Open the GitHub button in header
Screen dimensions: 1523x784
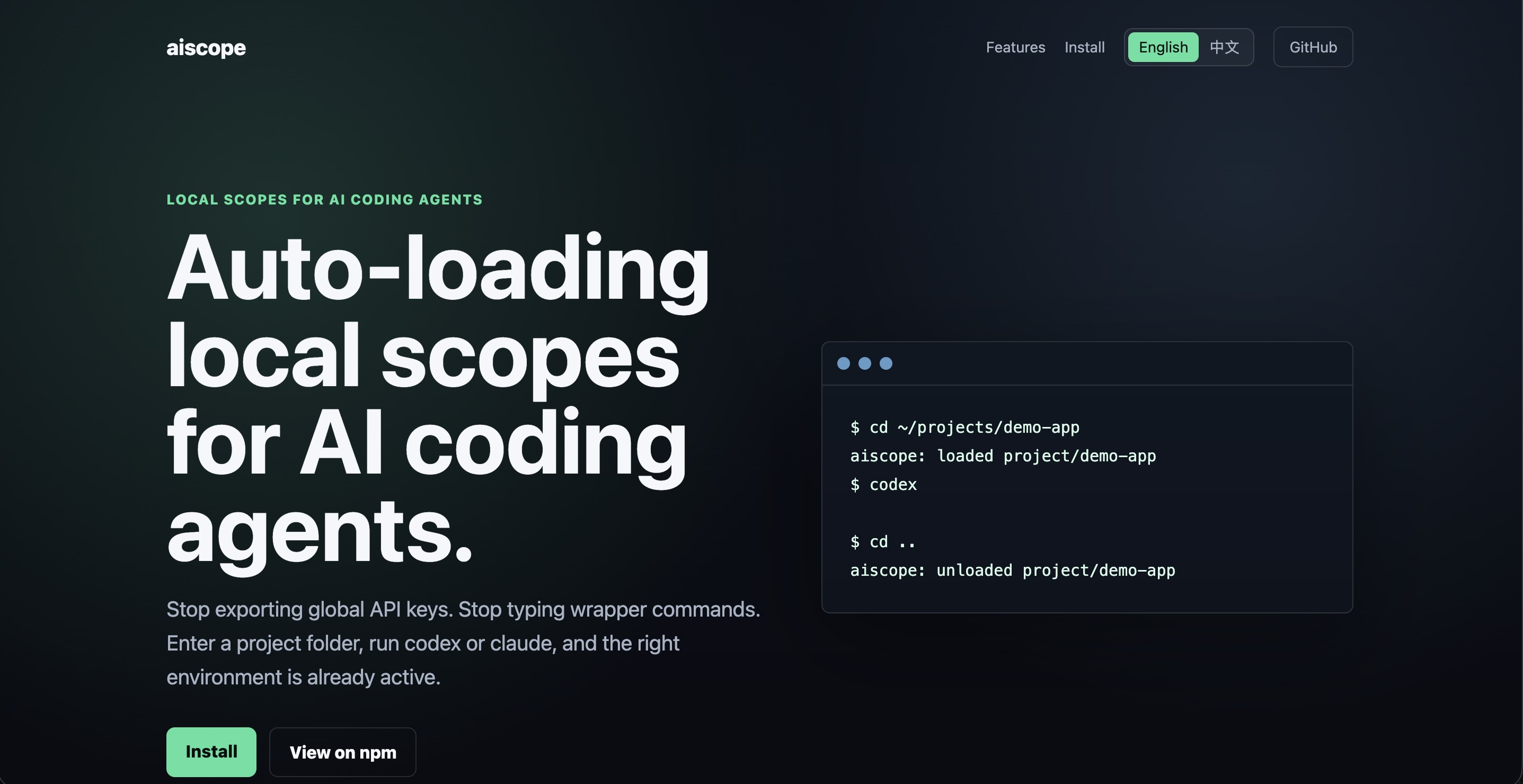(x=1313, y=47)
